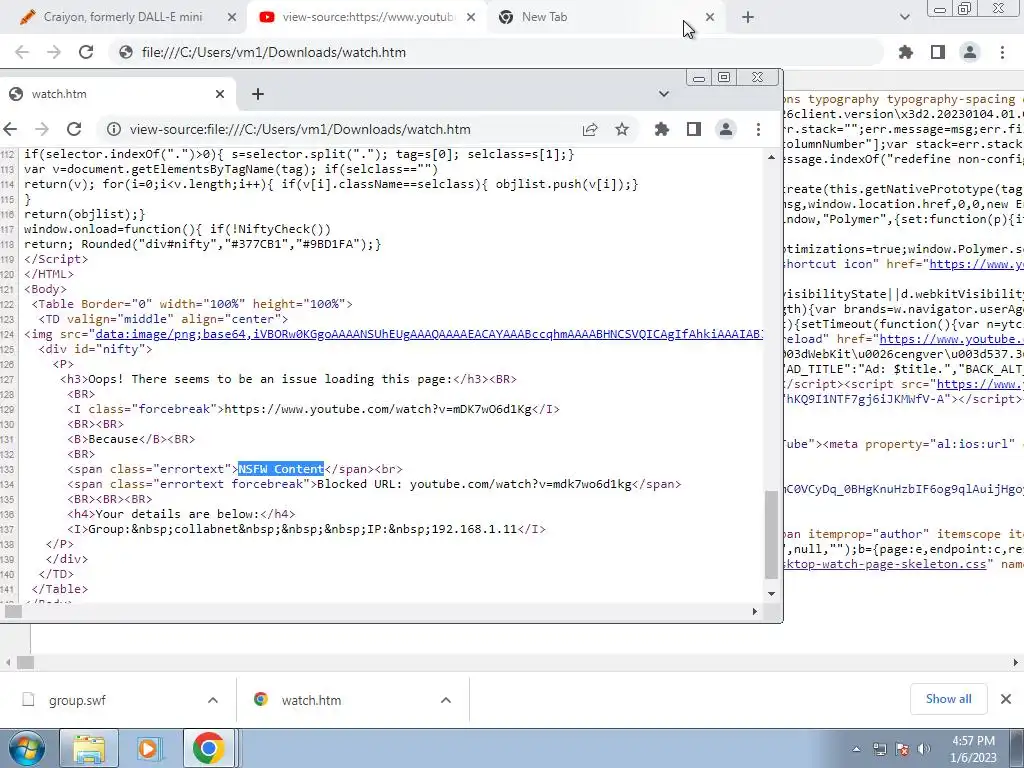Open network icon in system tray
This screenshot has width=1024, height=768.
point(880,749)
